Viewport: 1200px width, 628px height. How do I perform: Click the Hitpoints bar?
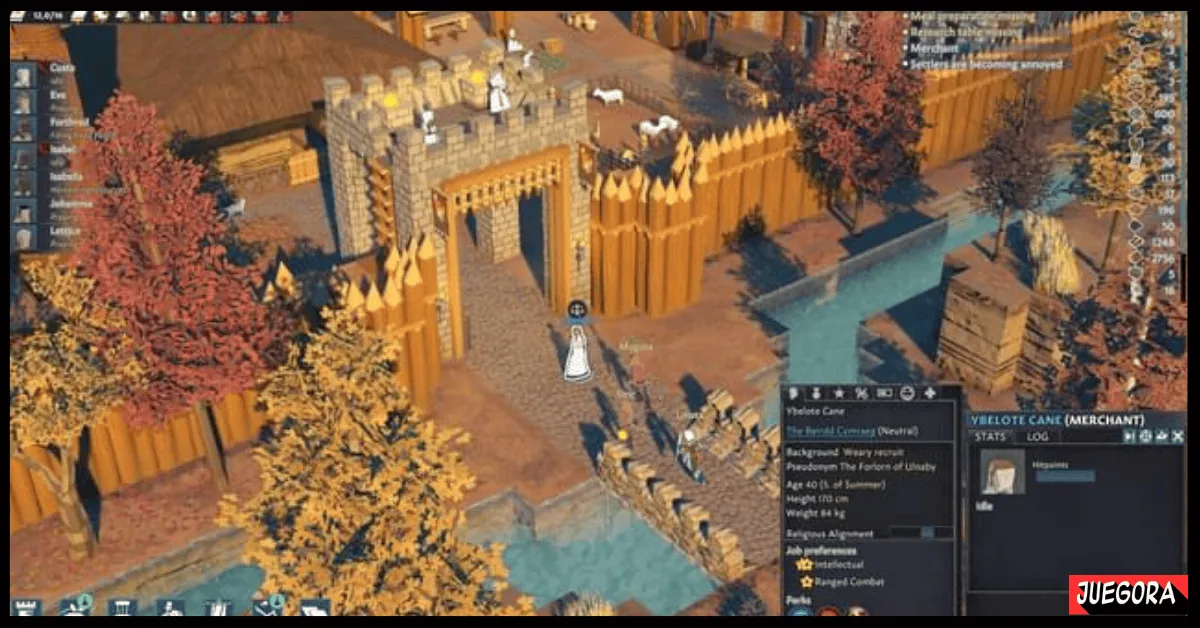(1064, 477)
